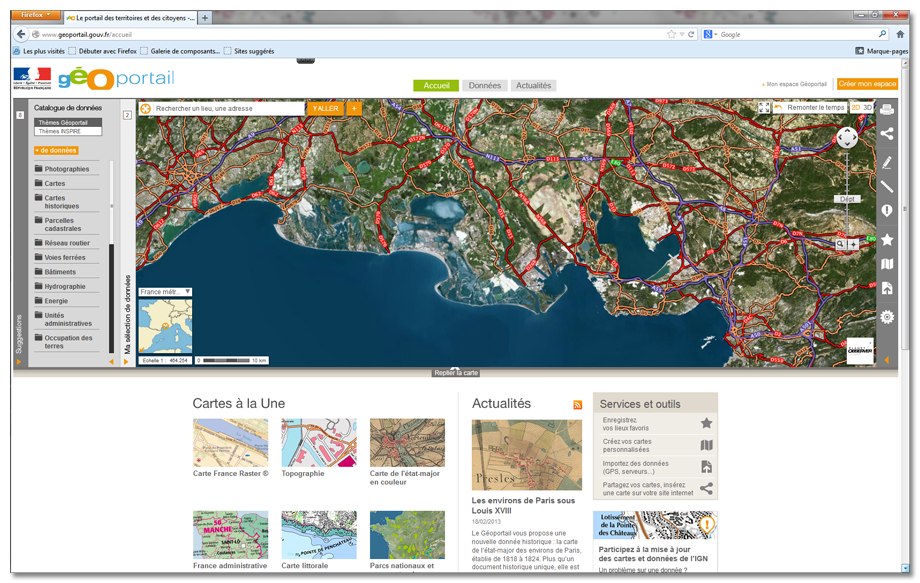This screenshot has height=583, width=920.
Task: Click the Y ALLER search button
Action: [325, 108]
